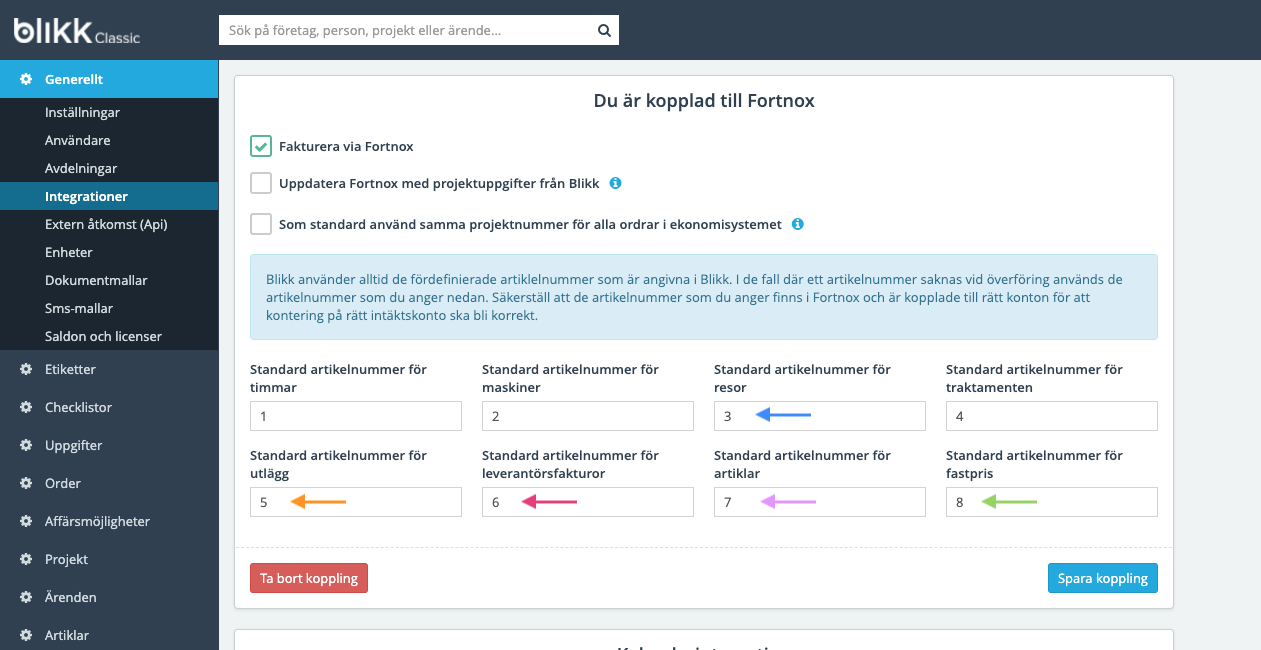
Task: Click the leverantörsfakturor article number field
Action: [588, 502]
